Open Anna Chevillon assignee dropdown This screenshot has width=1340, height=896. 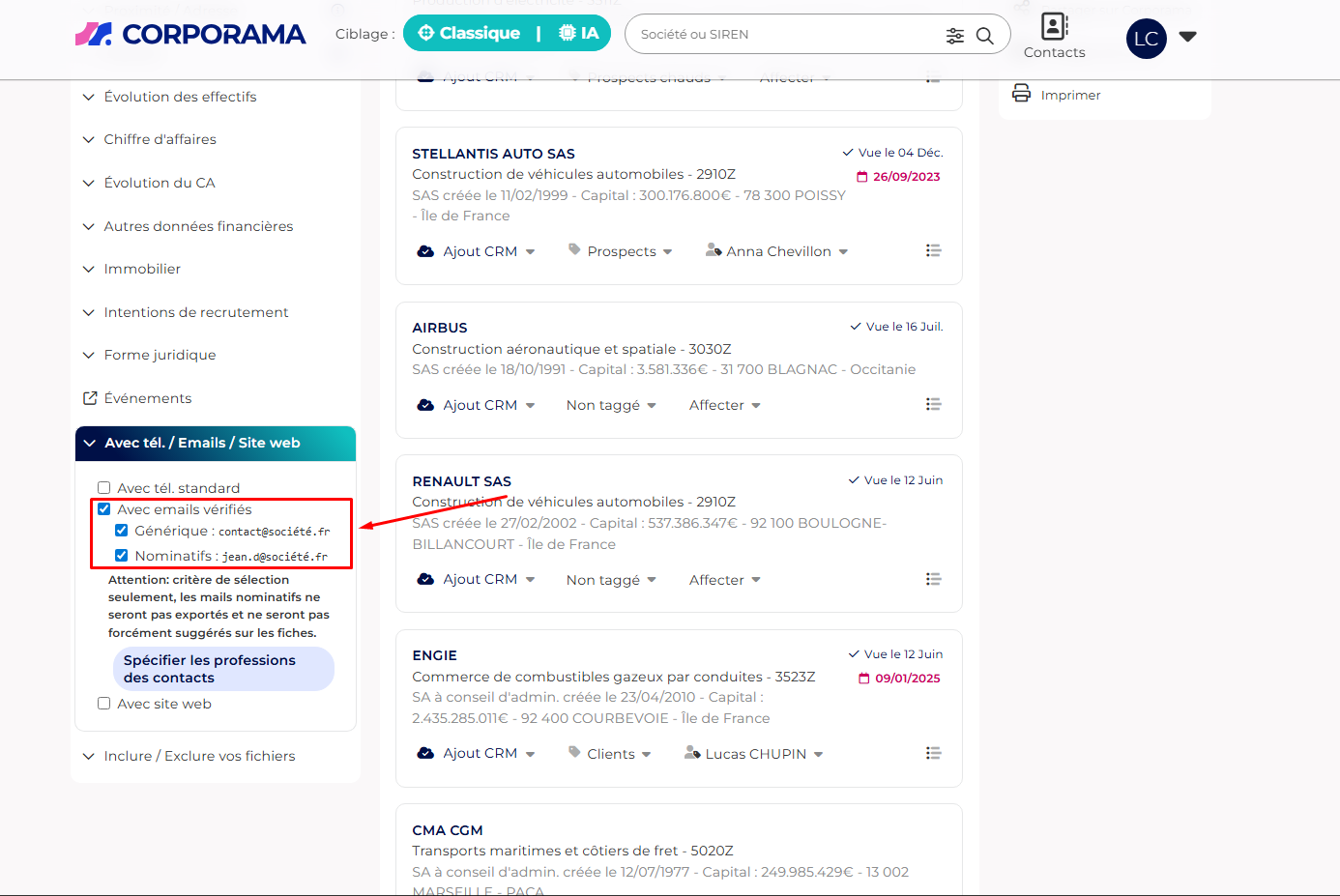777,251
